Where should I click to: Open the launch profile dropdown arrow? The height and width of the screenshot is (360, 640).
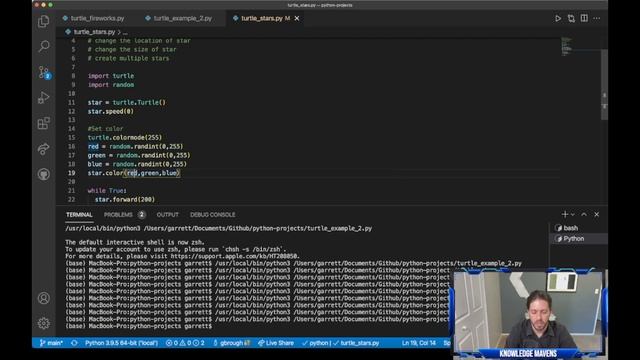(573, 214)
